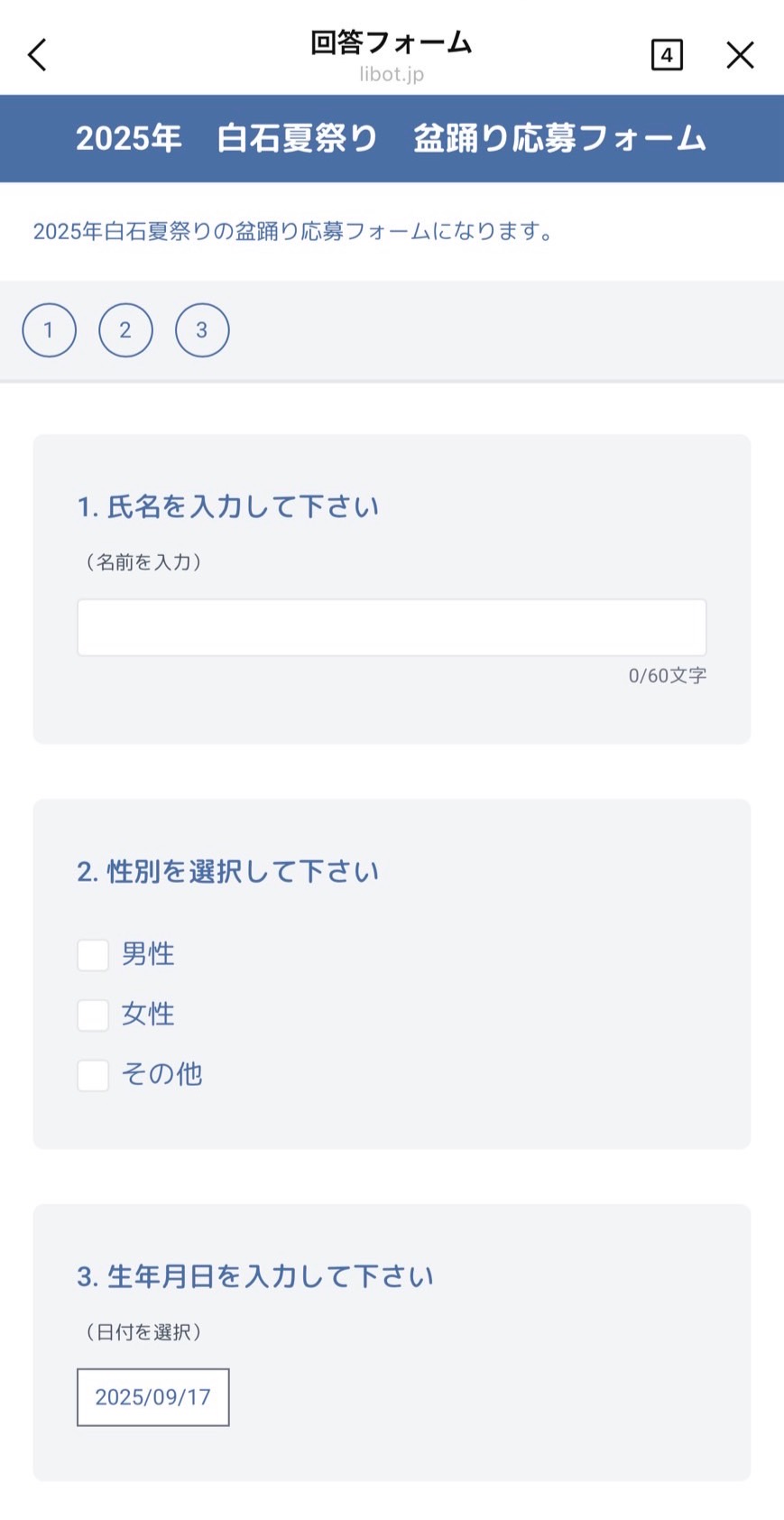Click the libot.jp address text
The image size is (784, 1520).
(x=392, y=75)
